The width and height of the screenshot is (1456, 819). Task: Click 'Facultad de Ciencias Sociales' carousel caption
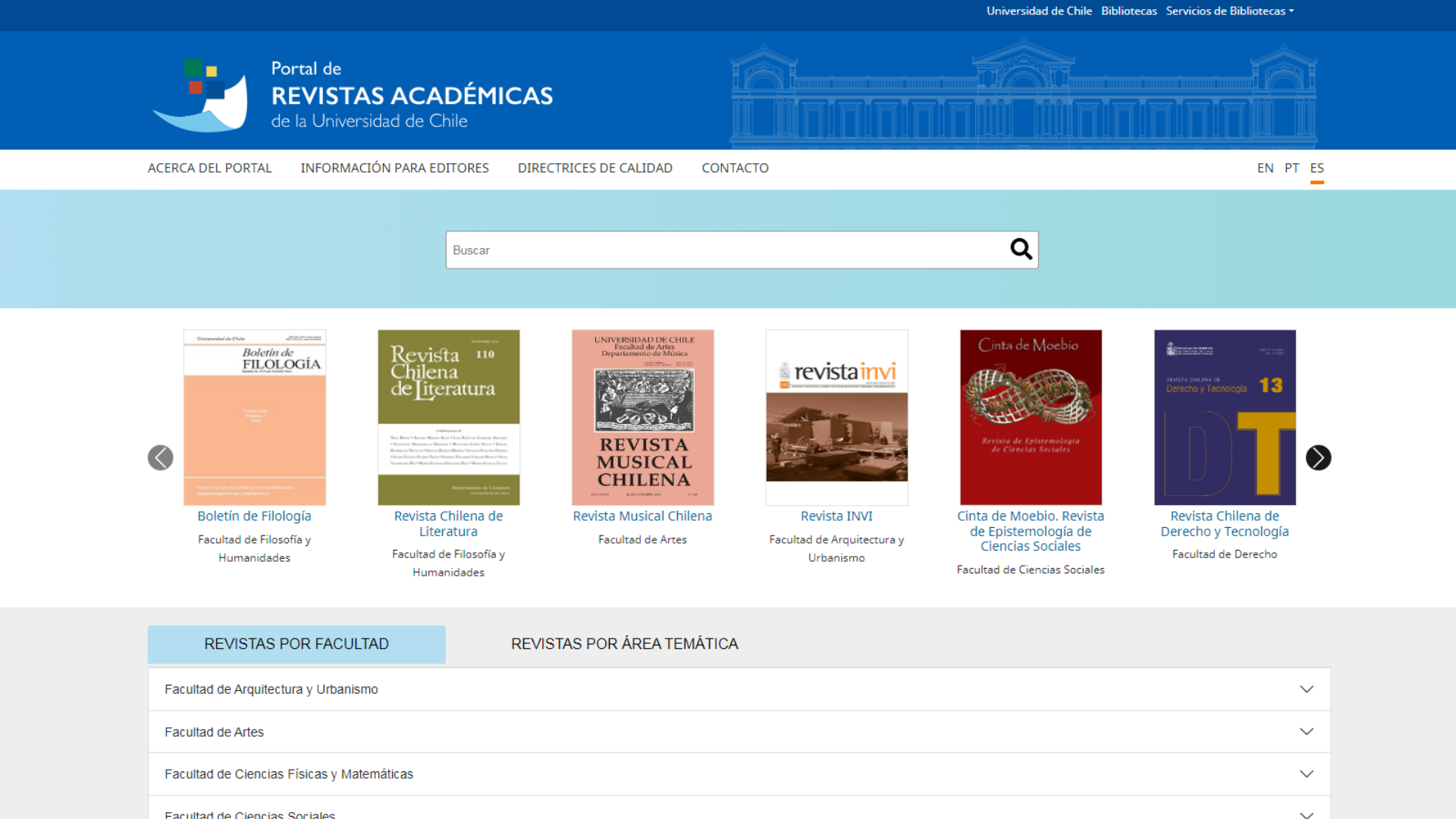[1031, 570]
